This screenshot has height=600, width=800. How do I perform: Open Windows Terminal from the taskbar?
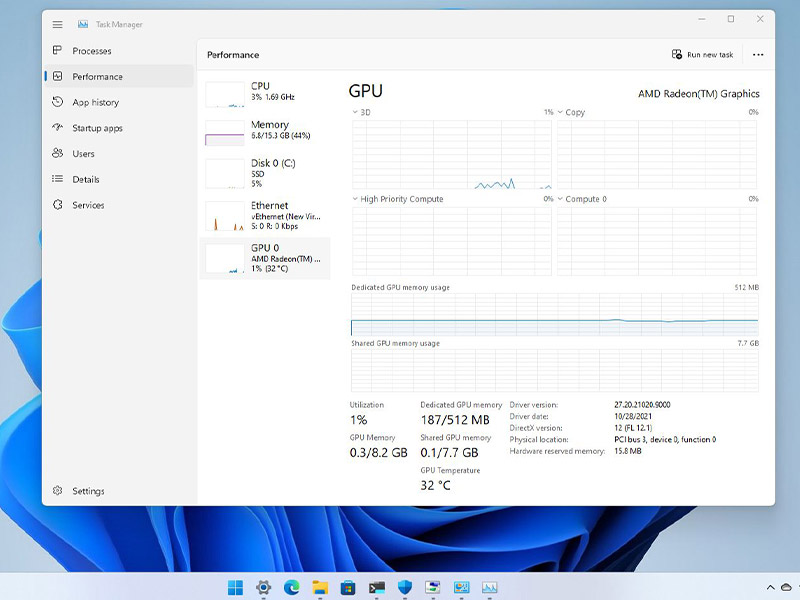[377, 587]
